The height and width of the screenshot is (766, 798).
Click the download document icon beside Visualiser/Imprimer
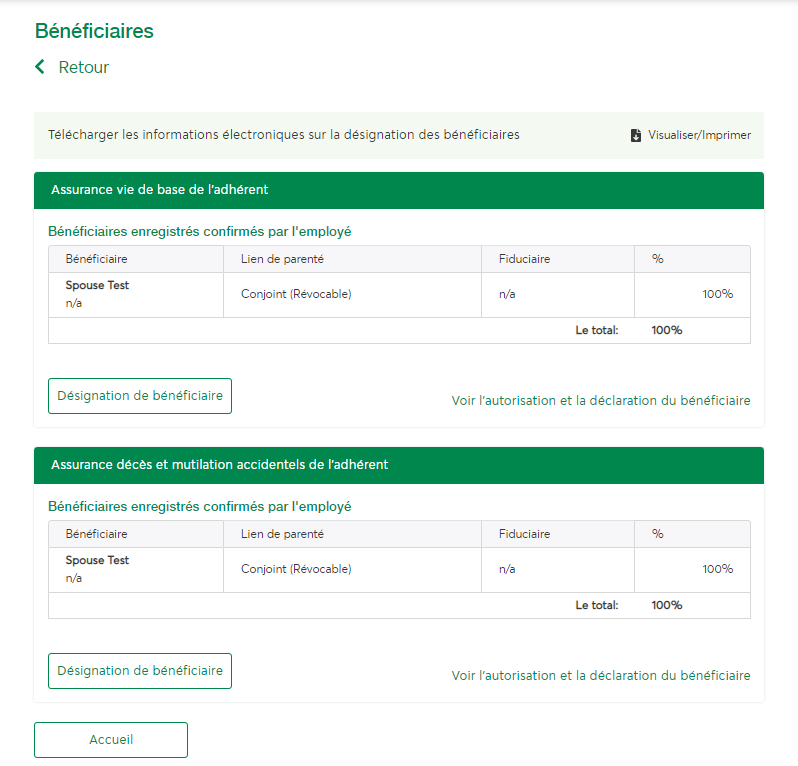tap(636, 135)
